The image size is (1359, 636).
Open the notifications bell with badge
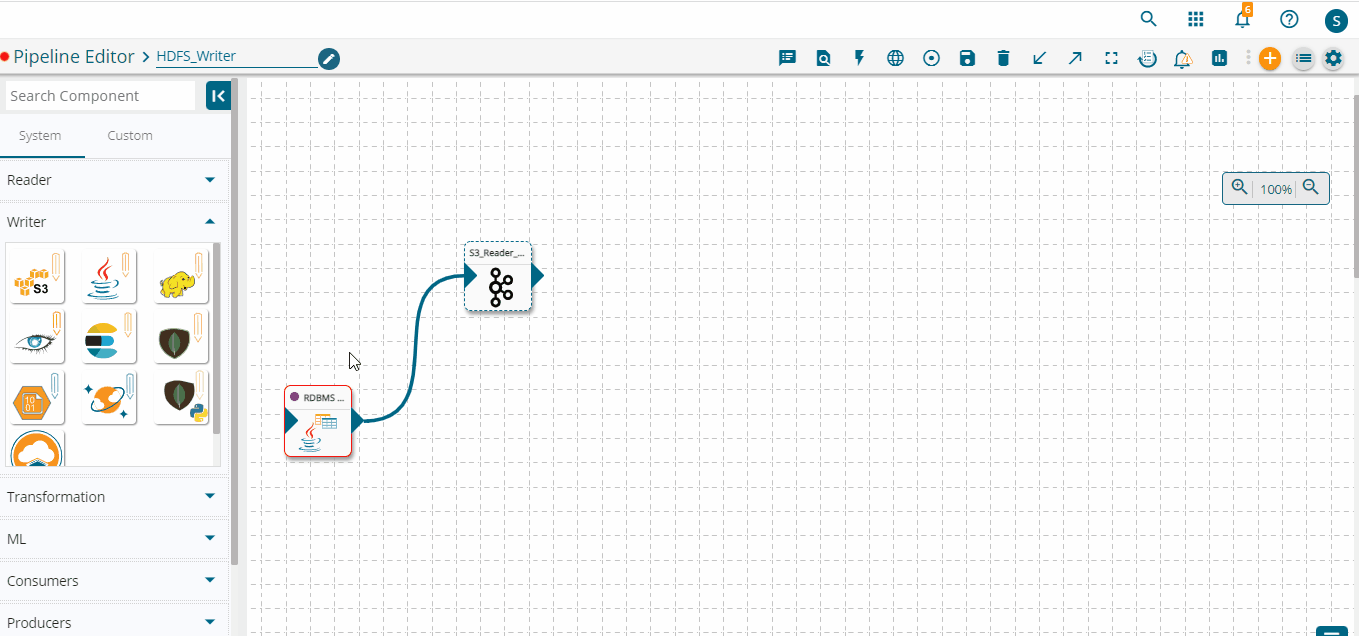pos(1242,19)
